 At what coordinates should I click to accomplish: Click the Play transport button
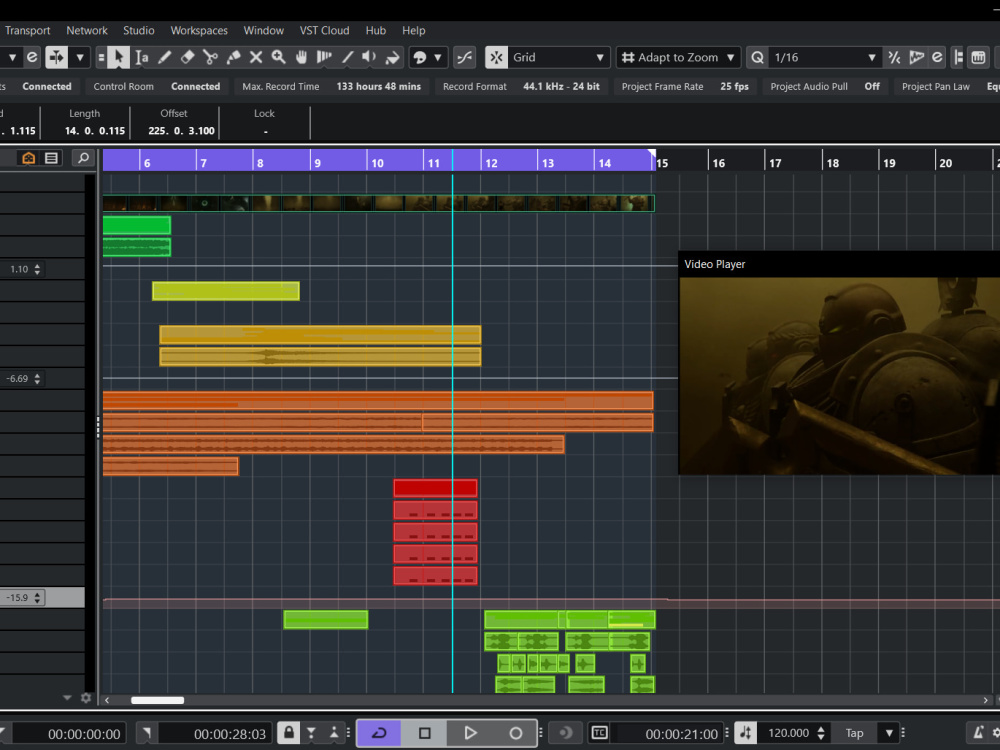click(x=470, y=733)
